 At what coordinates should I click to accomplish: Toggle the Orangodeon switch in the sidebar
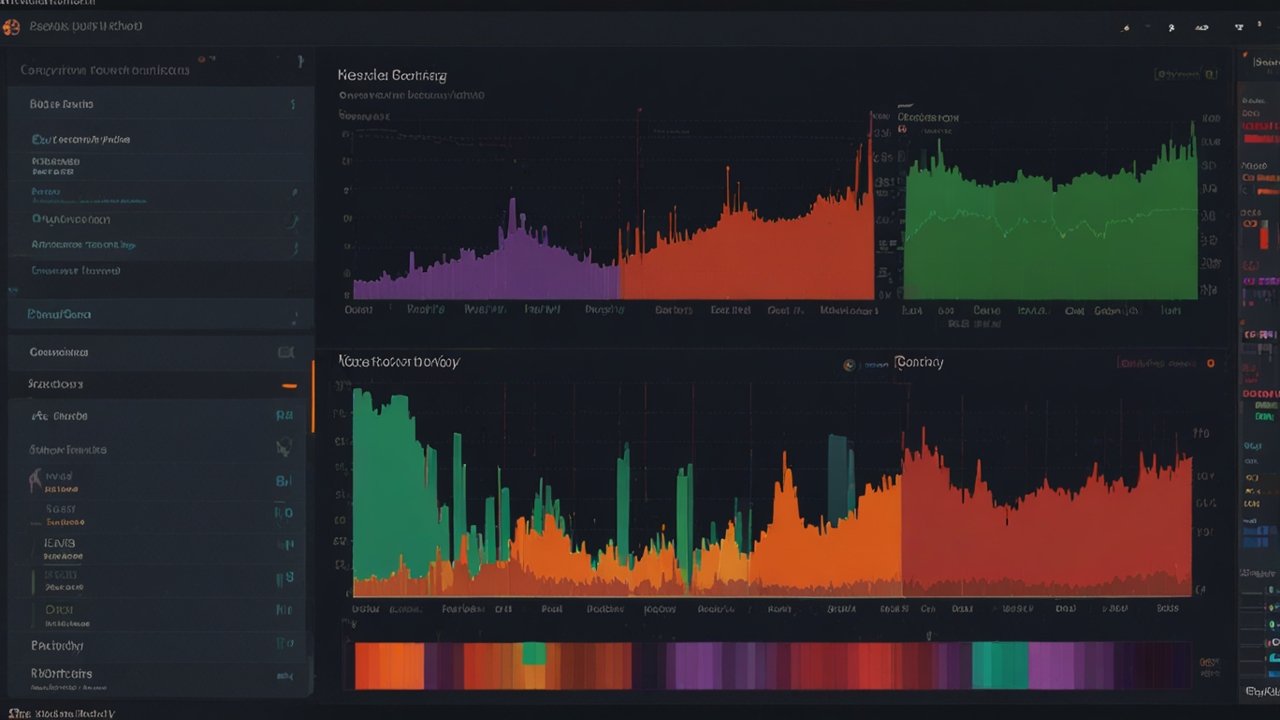(294, 219)
